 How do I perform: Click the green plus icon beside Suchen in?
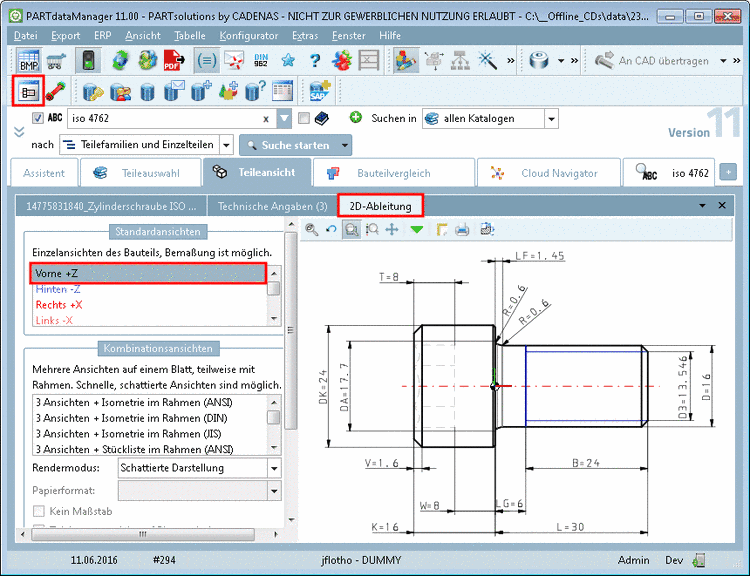(354, 118)
